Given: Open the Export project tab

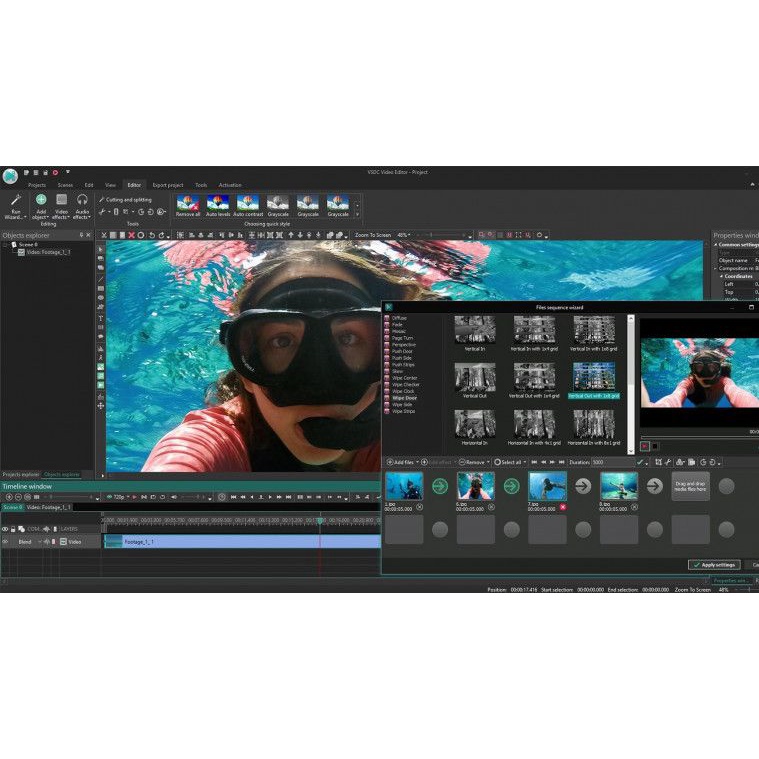Looking at the screenshot, I should coord(167,185).
